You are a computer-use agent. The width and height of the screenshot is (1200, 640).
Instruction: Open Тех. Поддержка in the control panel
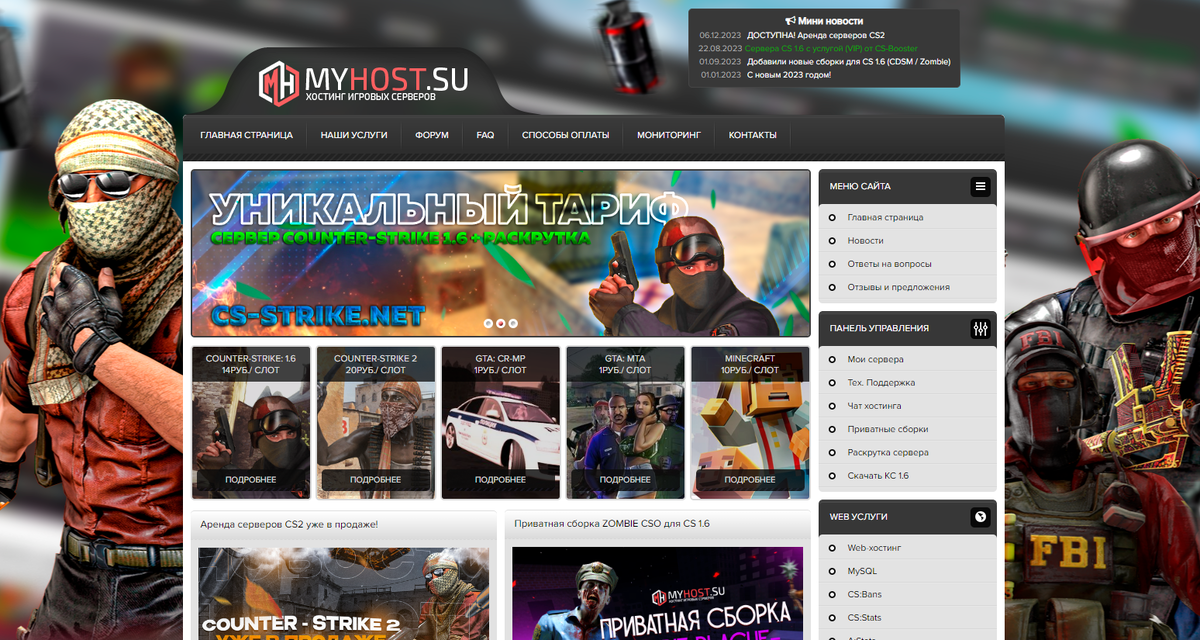[881, 383]
